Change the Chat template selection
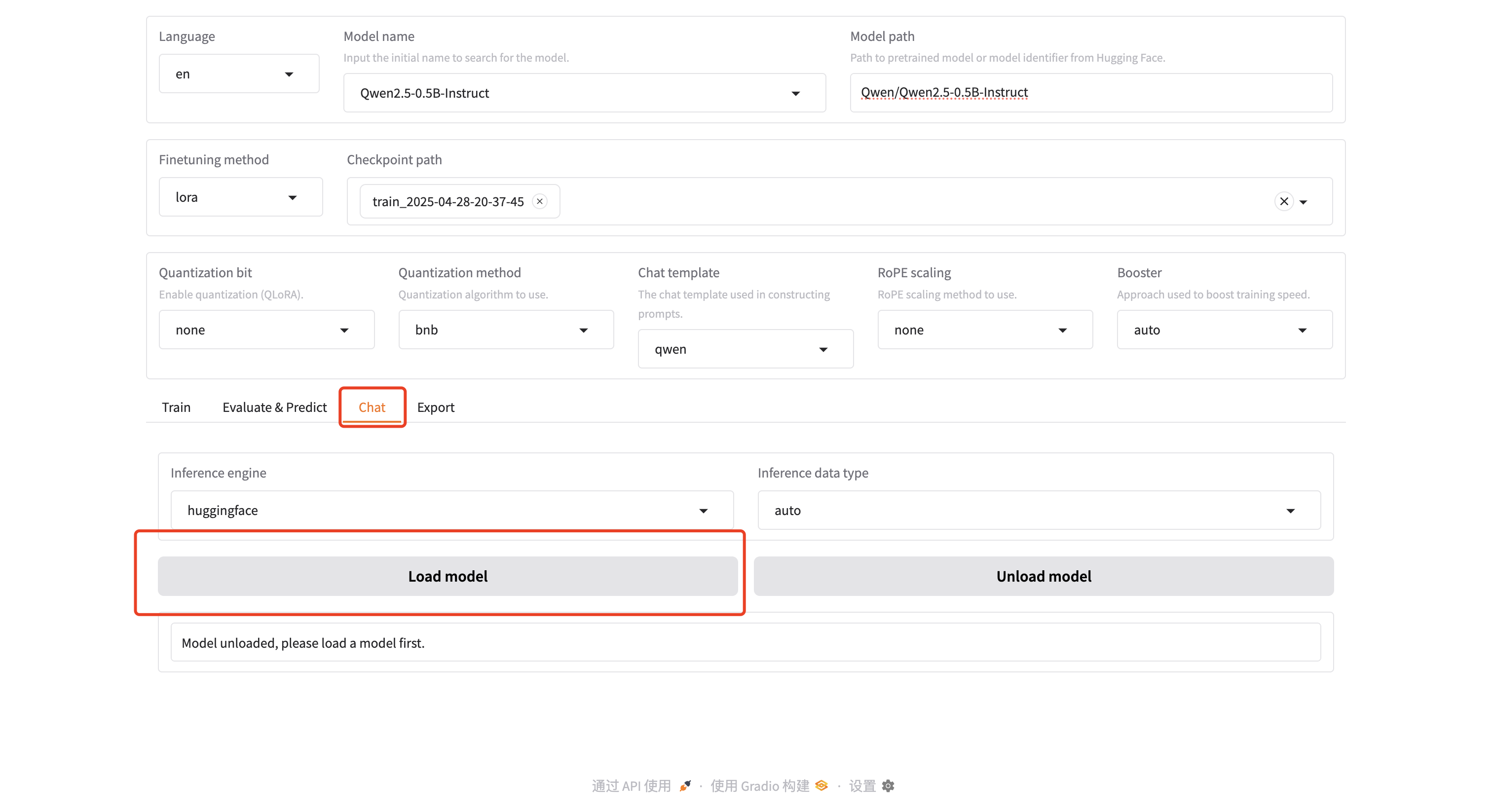This screenshot has height=812, width=1492. click(745, 349)
